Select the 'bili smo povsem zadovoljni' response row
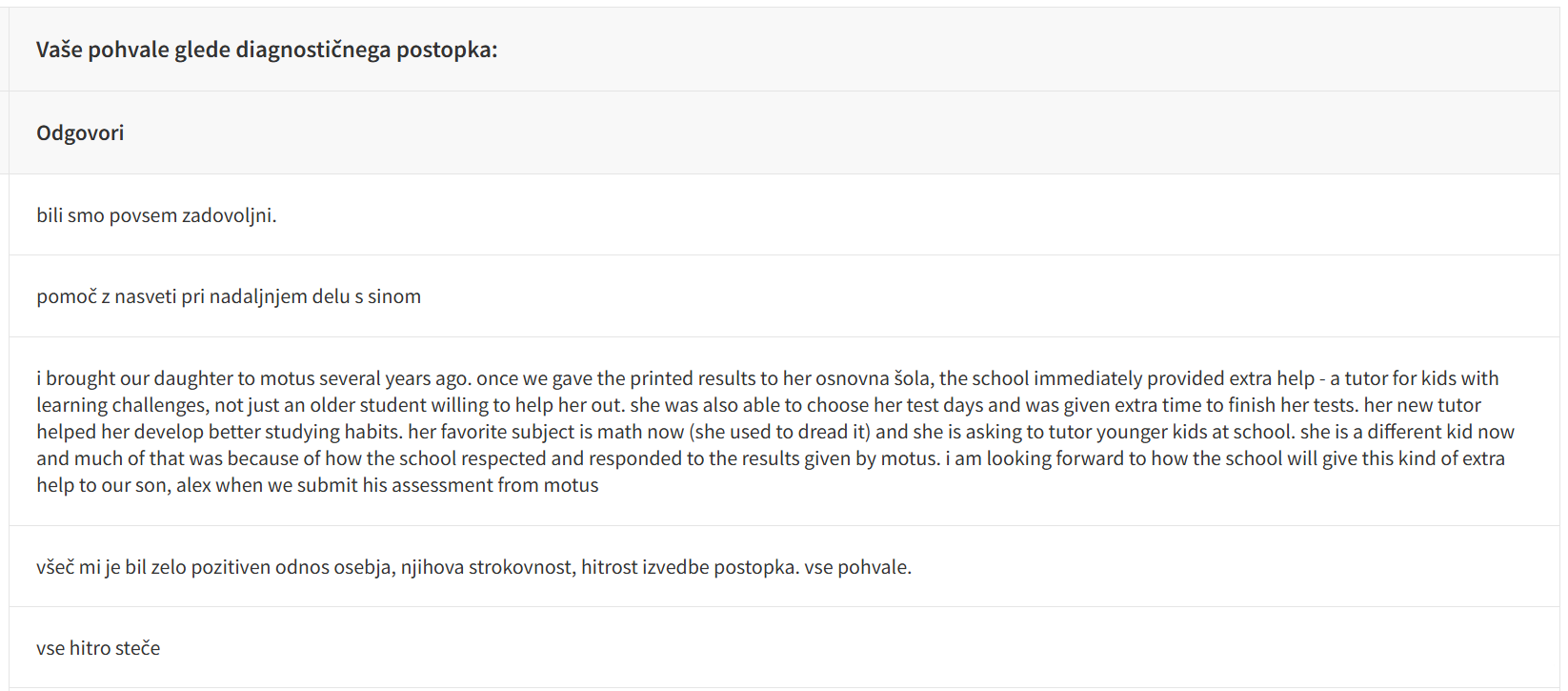 point(156,215)
